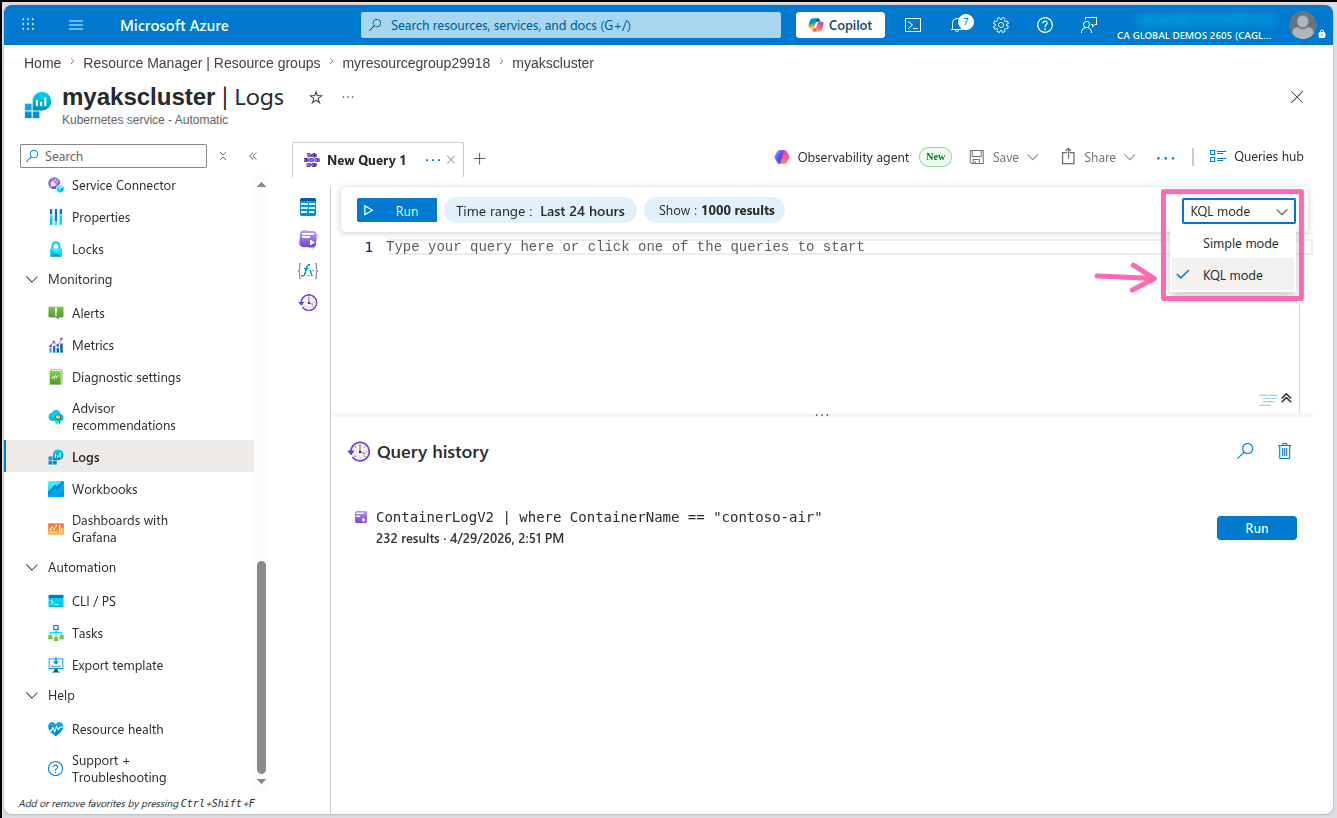
Task: Open Queries hub
Action: [1256, 156]
